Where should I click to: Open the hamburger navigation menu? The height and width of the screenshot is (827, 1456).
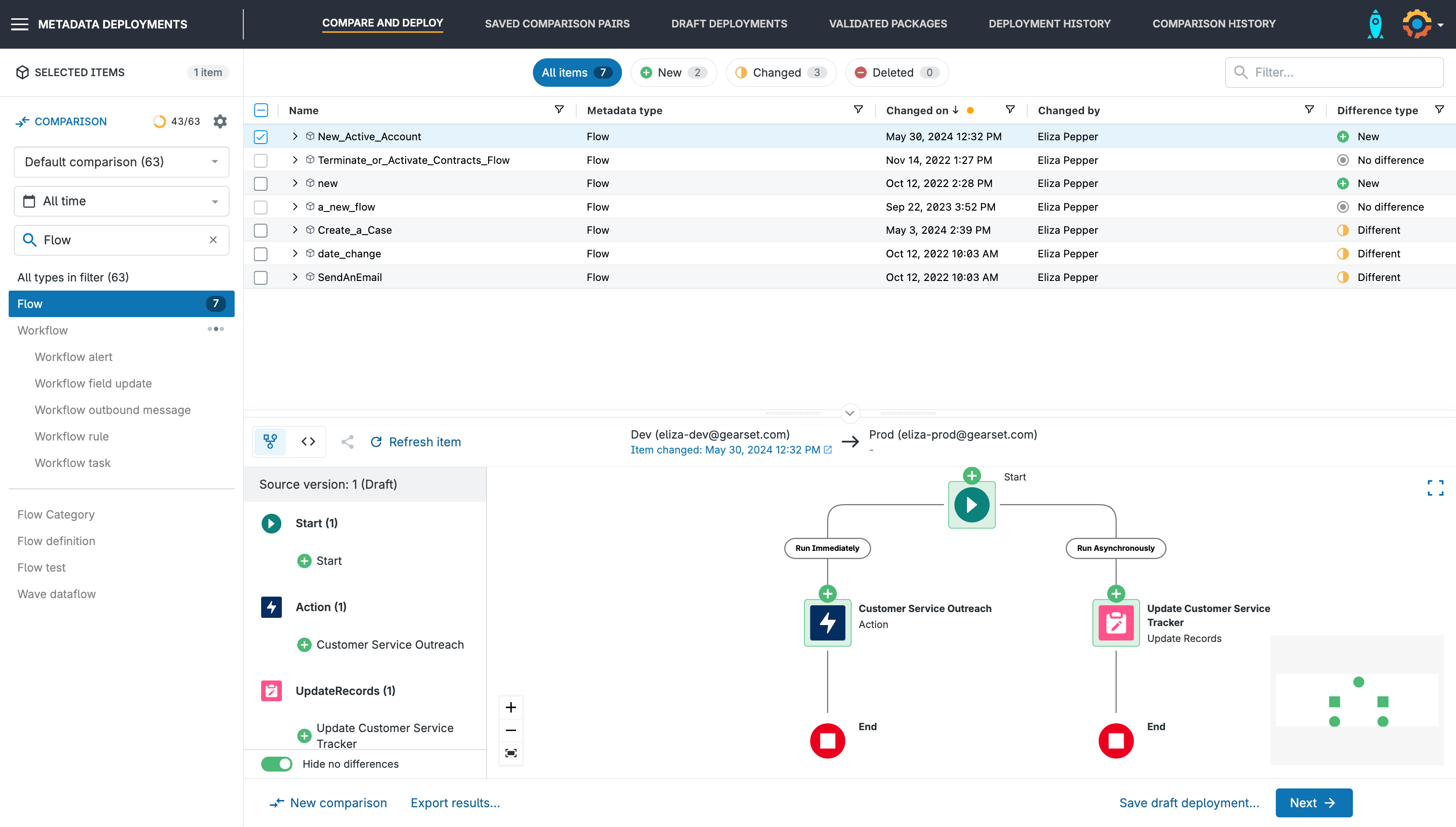coord(20,24)
